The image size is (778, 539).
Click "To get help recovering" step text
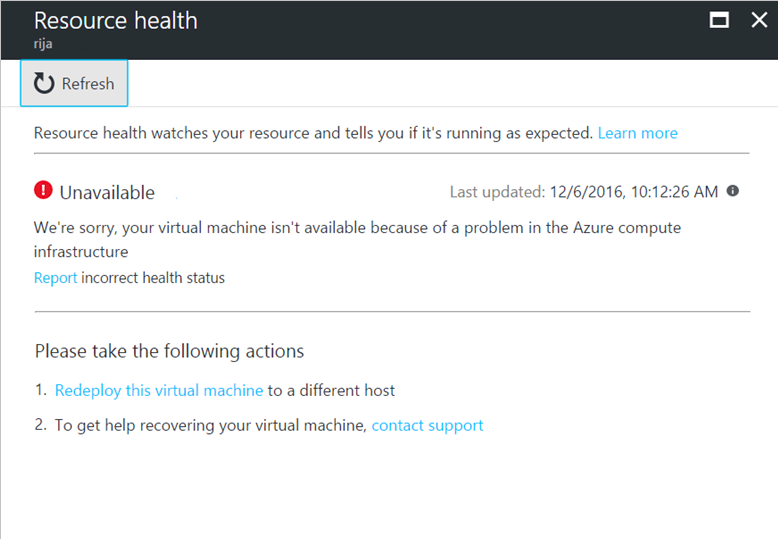(210, 426)
